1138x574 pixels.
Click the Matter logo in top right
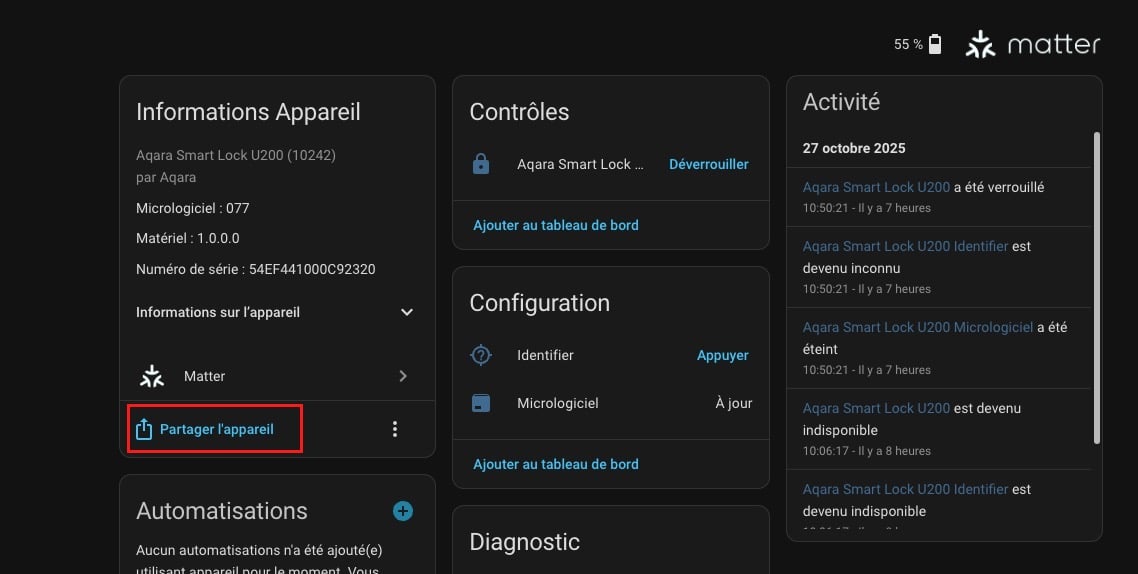click(1032, 44)
